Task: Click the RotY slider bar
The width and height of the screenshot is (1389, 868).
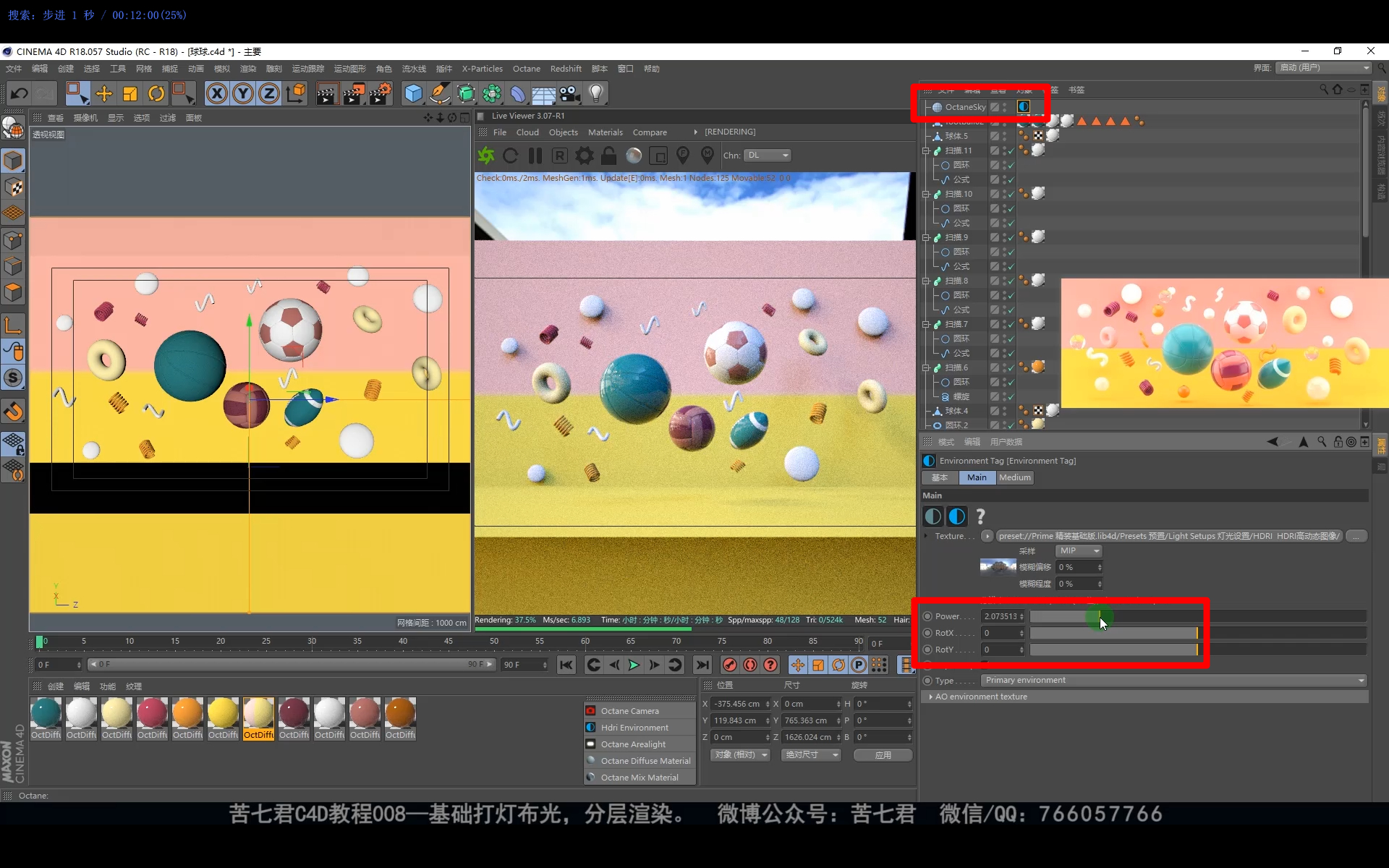Action: click(1114, 650)
